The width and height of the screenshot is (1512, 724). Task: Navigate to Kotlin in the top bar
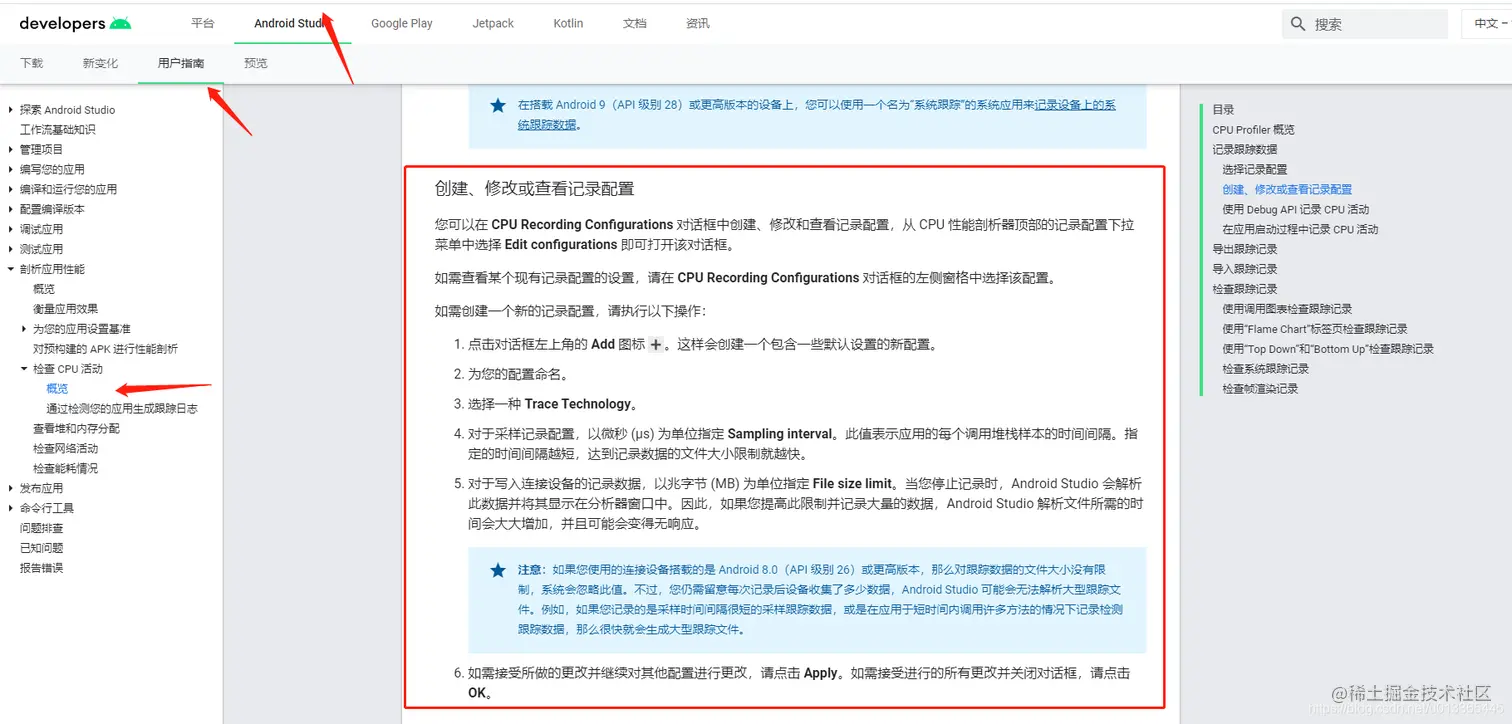point(567,23)
